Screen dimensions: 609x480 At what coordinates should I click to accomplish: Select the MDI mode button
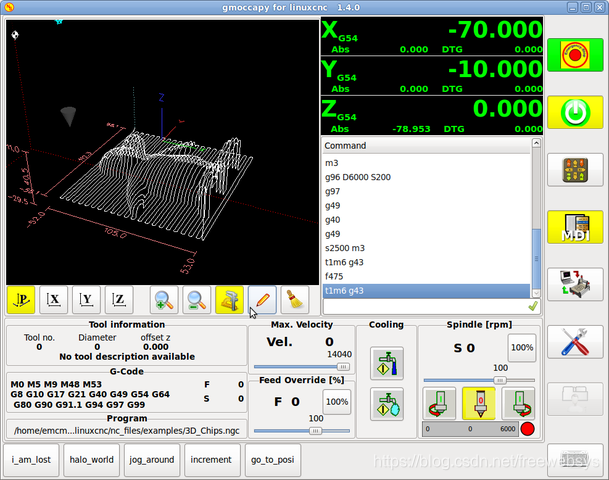[x=575, y=227]
